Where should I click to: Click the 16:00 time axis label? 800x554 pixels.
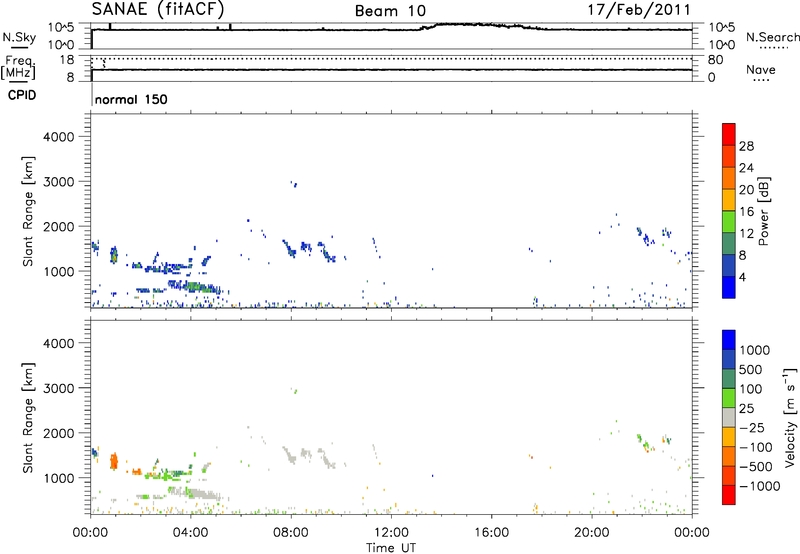[x=491, y=533]
